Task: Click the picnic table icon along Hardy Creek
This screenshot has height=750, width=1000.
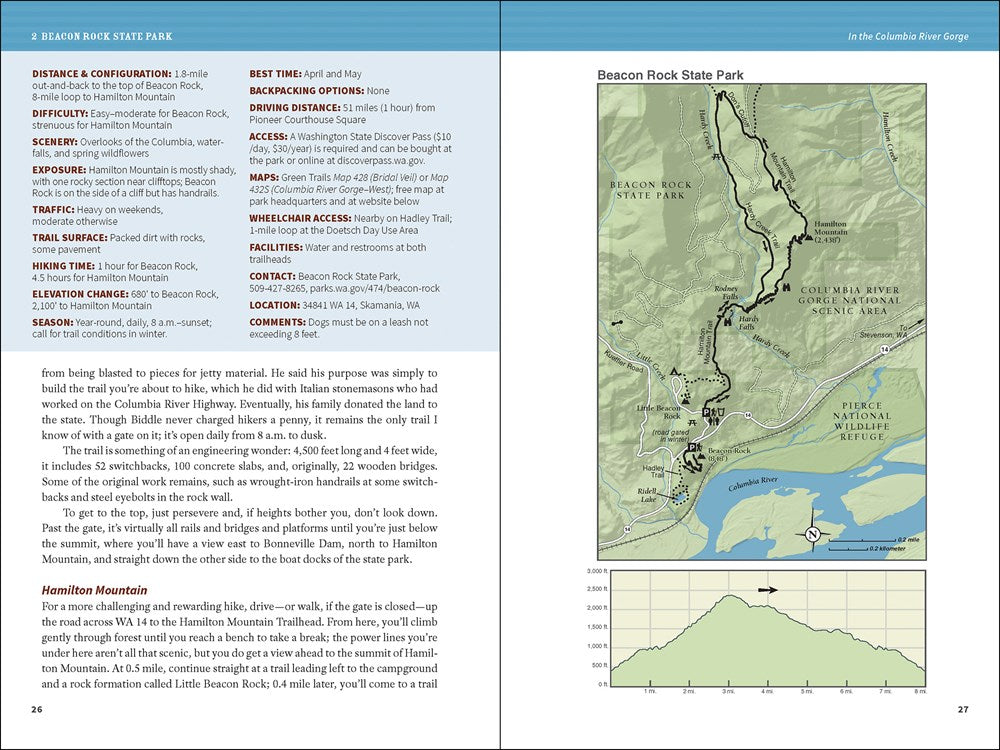Action: click(x=717, y=156)
